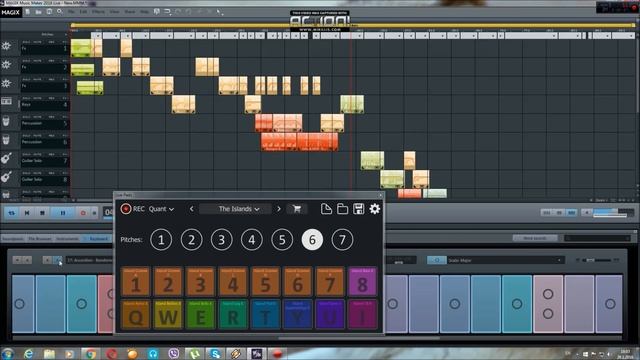
Task: Switch to the Instruments tab
Action: click(68, 239)
